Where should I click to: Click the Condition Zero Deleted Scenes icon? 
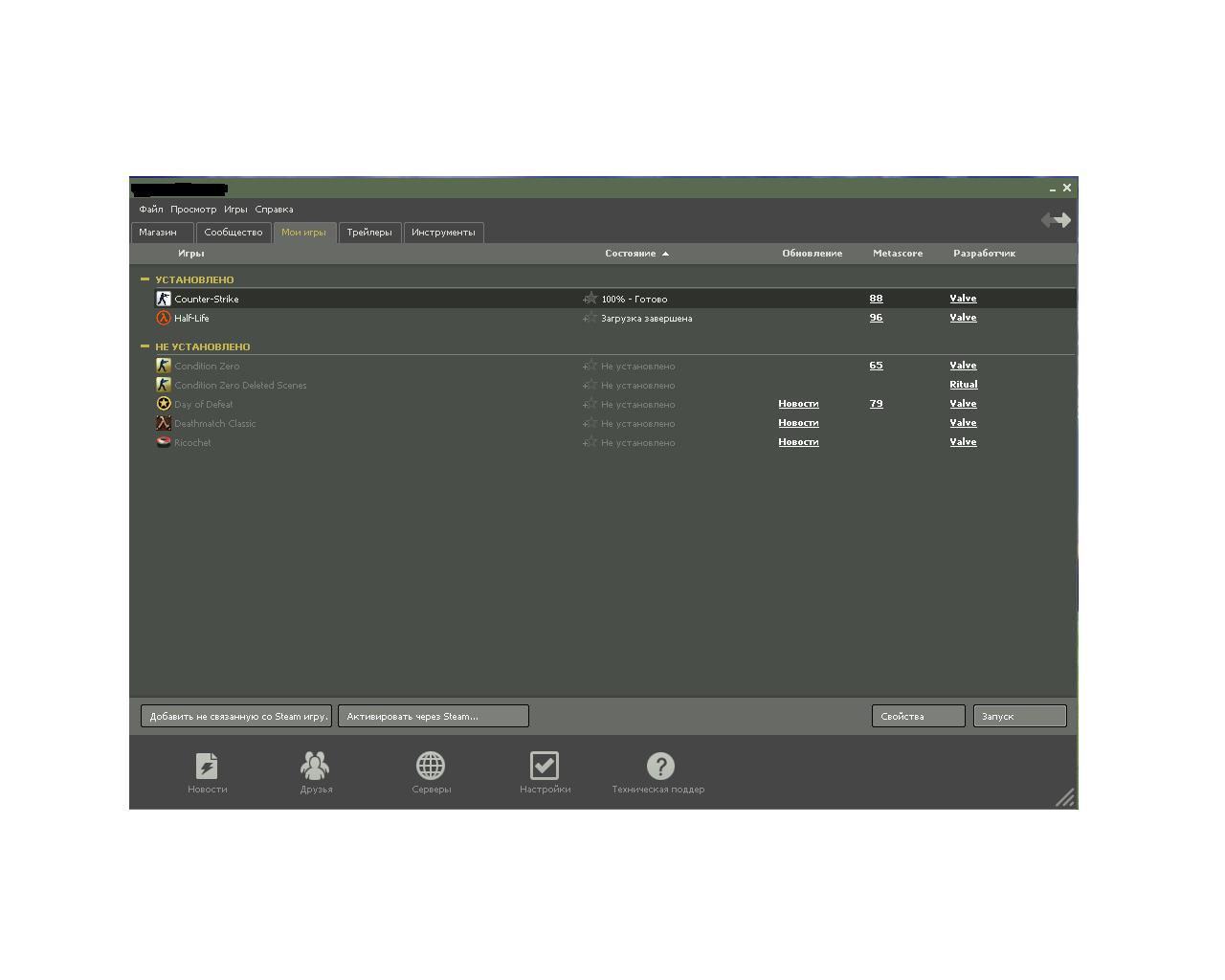click(164, 385)
